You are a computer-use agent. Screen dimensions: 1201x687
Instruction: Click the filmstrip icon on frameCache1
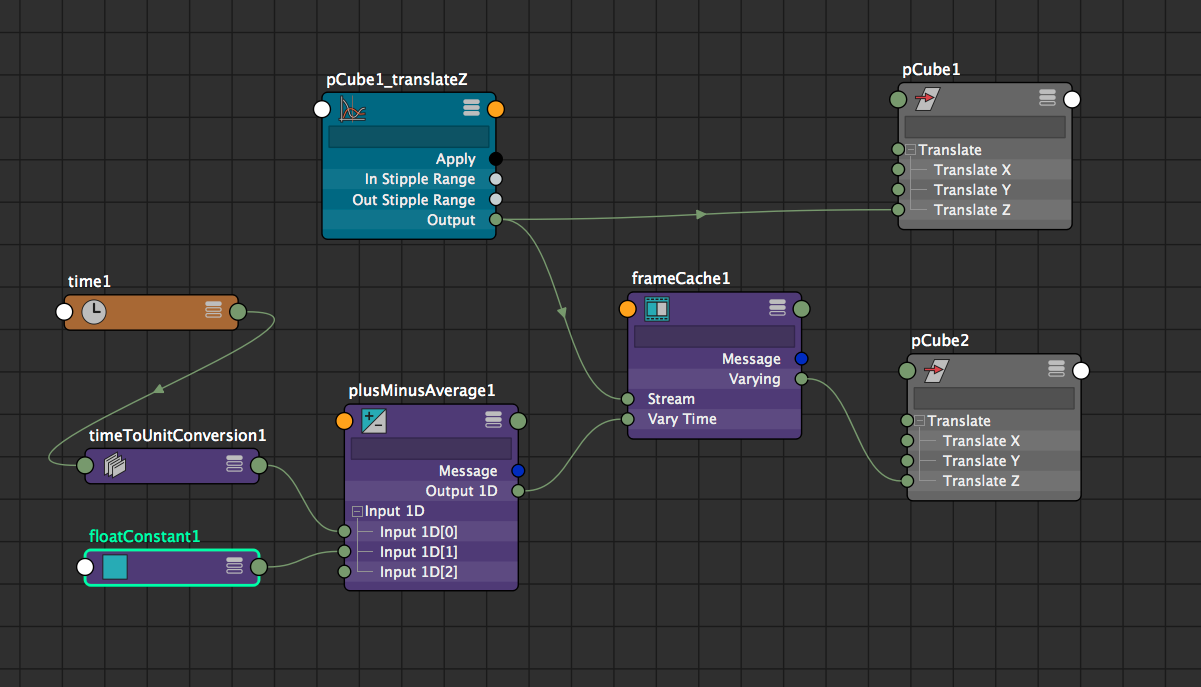(x=656, y=308)
